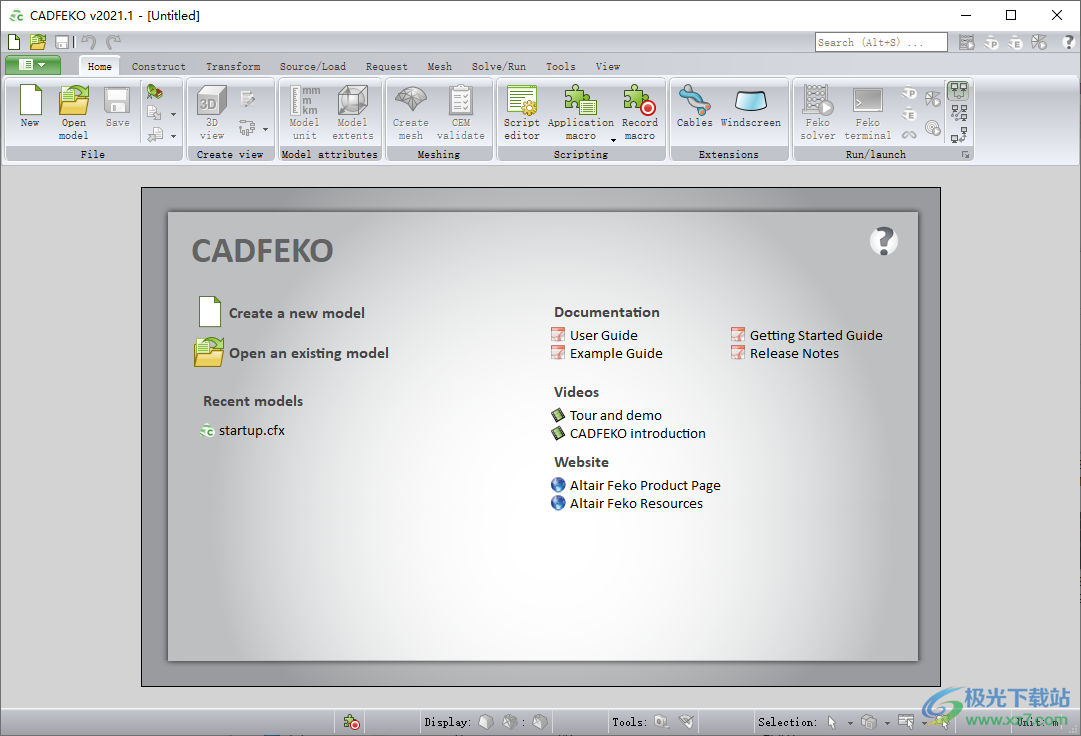Click the first Display solid icon in status bar

[486, 722]
